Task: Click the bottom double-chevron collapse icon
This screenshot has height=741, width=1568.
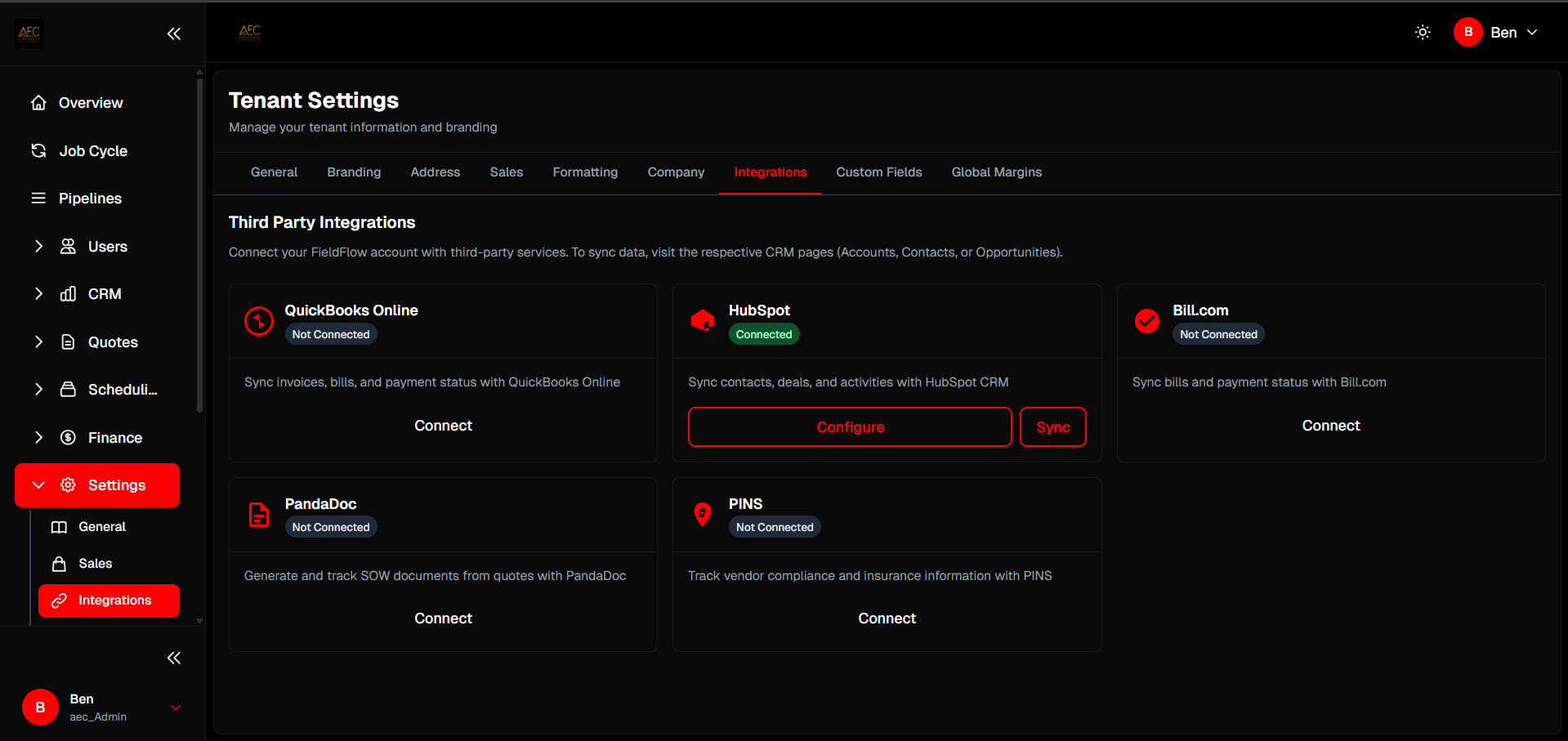Action: point(174,658)
